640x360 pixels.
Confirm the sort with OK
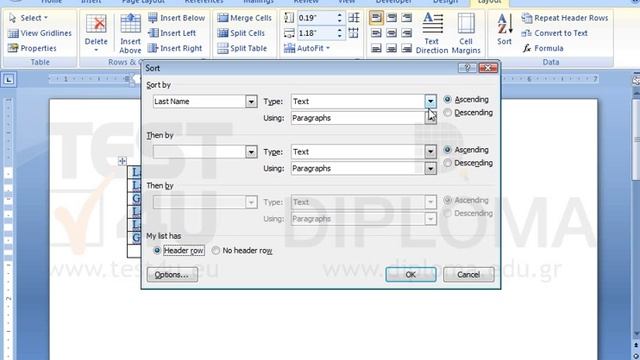(411, 275)
